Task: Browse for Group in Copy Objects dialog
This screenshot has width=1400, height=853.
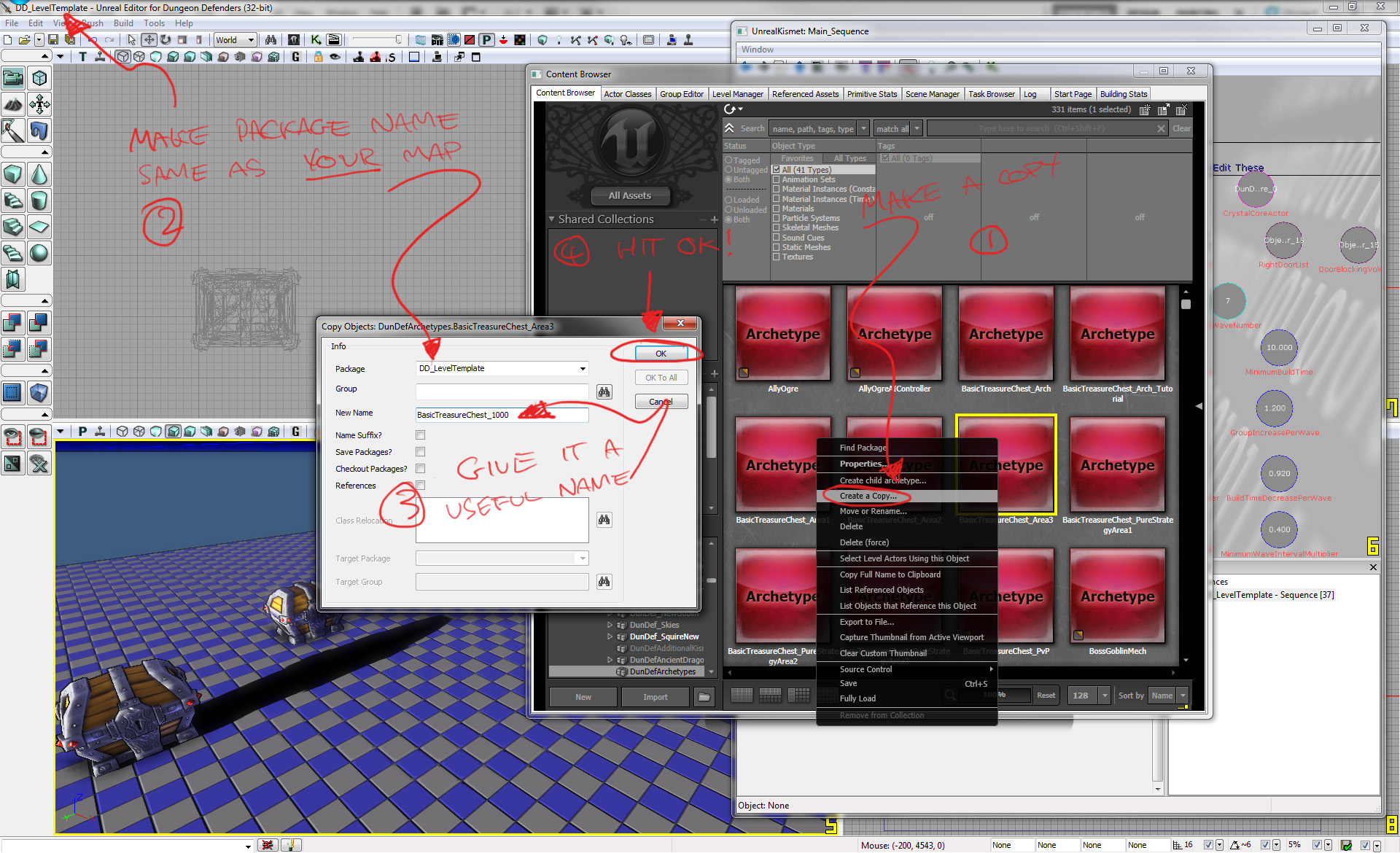Action: [604, 392]
